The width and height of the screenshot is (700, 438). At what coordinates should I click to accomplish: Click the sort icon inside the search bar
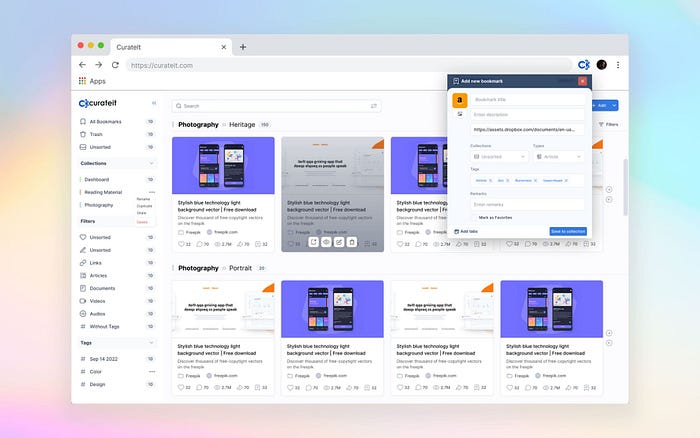(374, 106)
